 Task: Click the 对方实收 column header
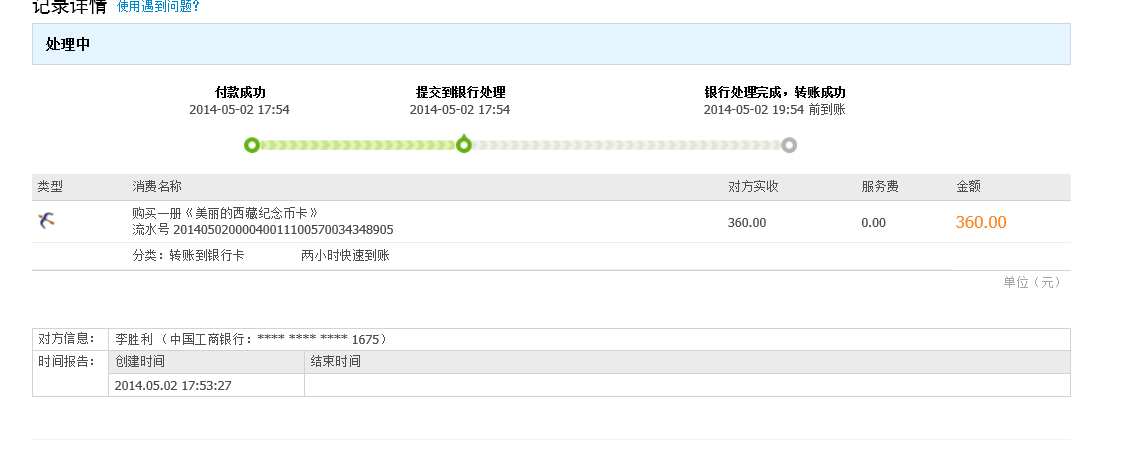pos(753,187)
